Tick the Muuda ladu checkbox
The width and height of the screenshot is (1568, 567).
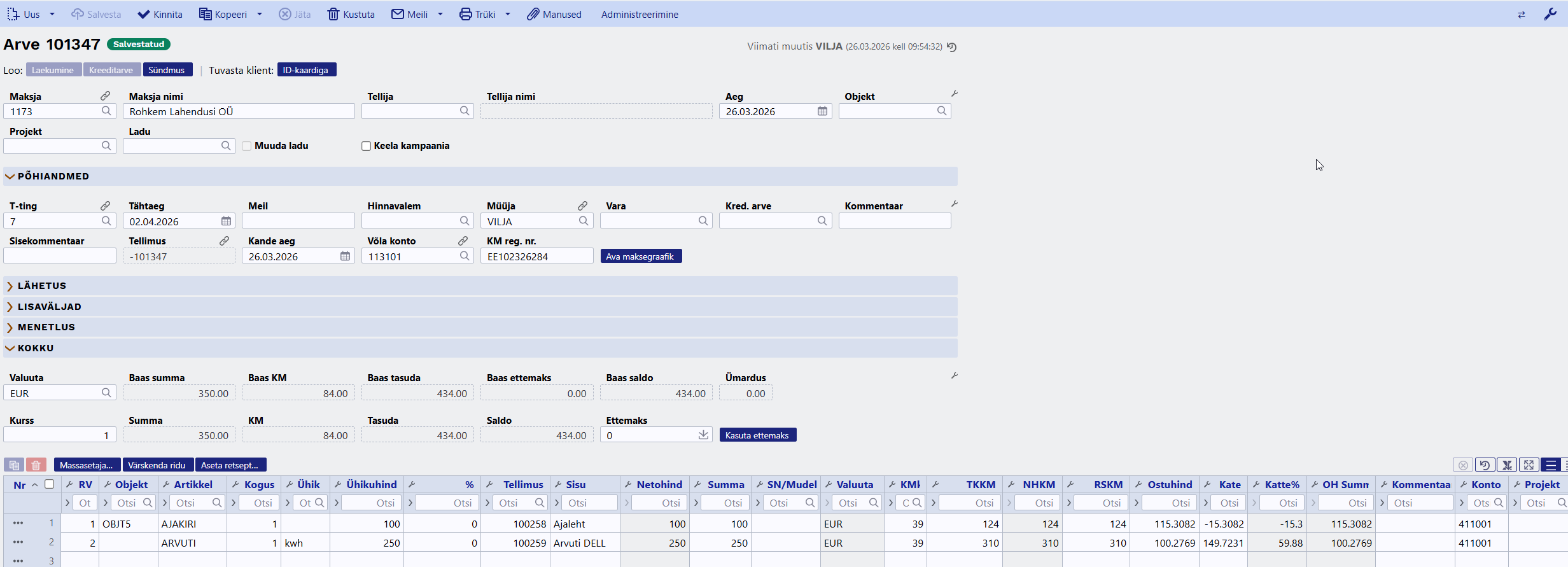[247, 146]
